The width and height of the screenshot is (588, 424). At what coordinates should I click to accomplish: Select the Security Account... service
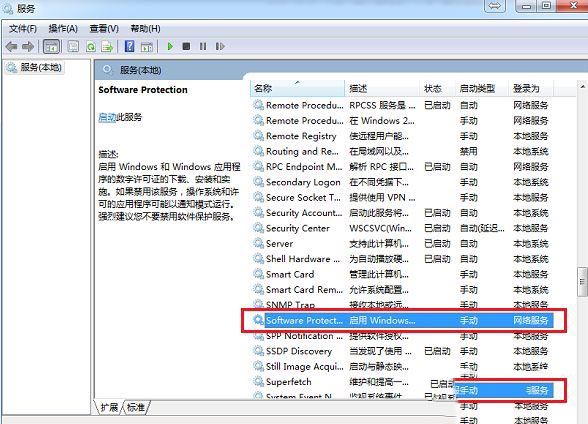304,213
